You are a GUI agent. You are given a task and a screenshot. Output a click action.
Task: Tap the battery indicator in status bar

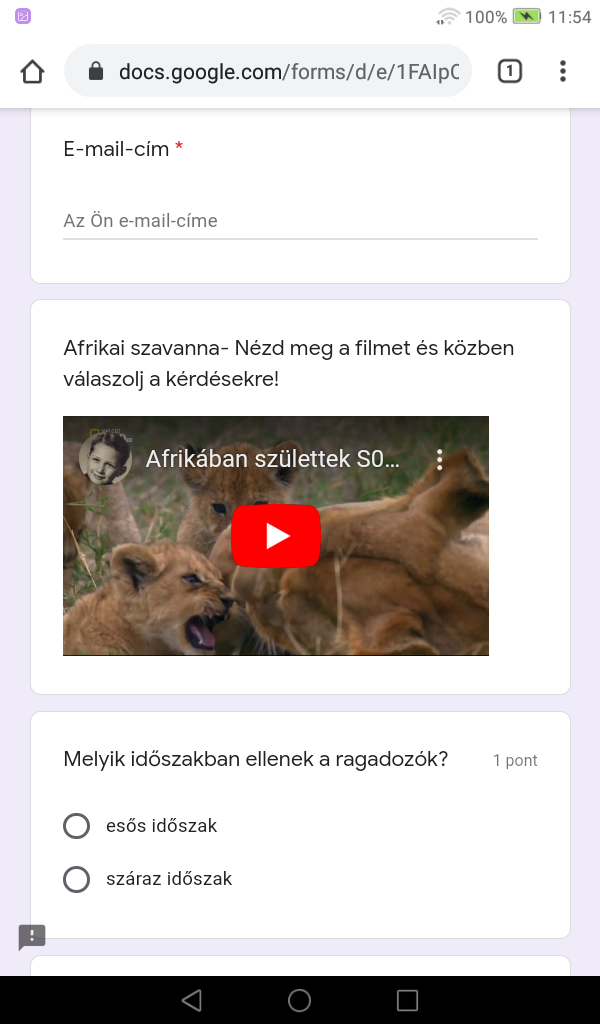(x=526, y=16)
